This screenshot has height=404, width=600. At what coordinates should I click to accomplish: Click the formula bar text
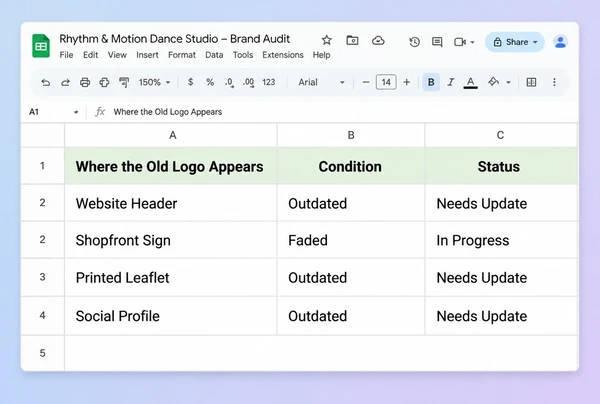168,112
